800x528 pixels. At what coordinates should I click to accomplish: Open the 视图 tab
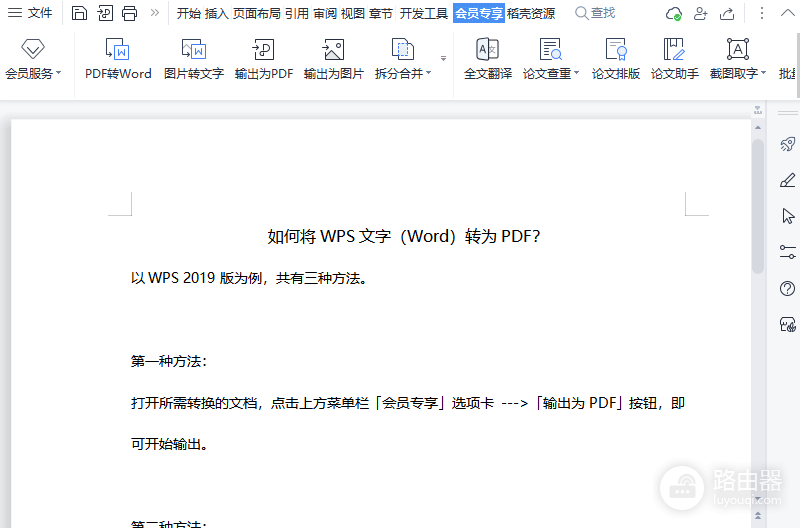[353, 13]
